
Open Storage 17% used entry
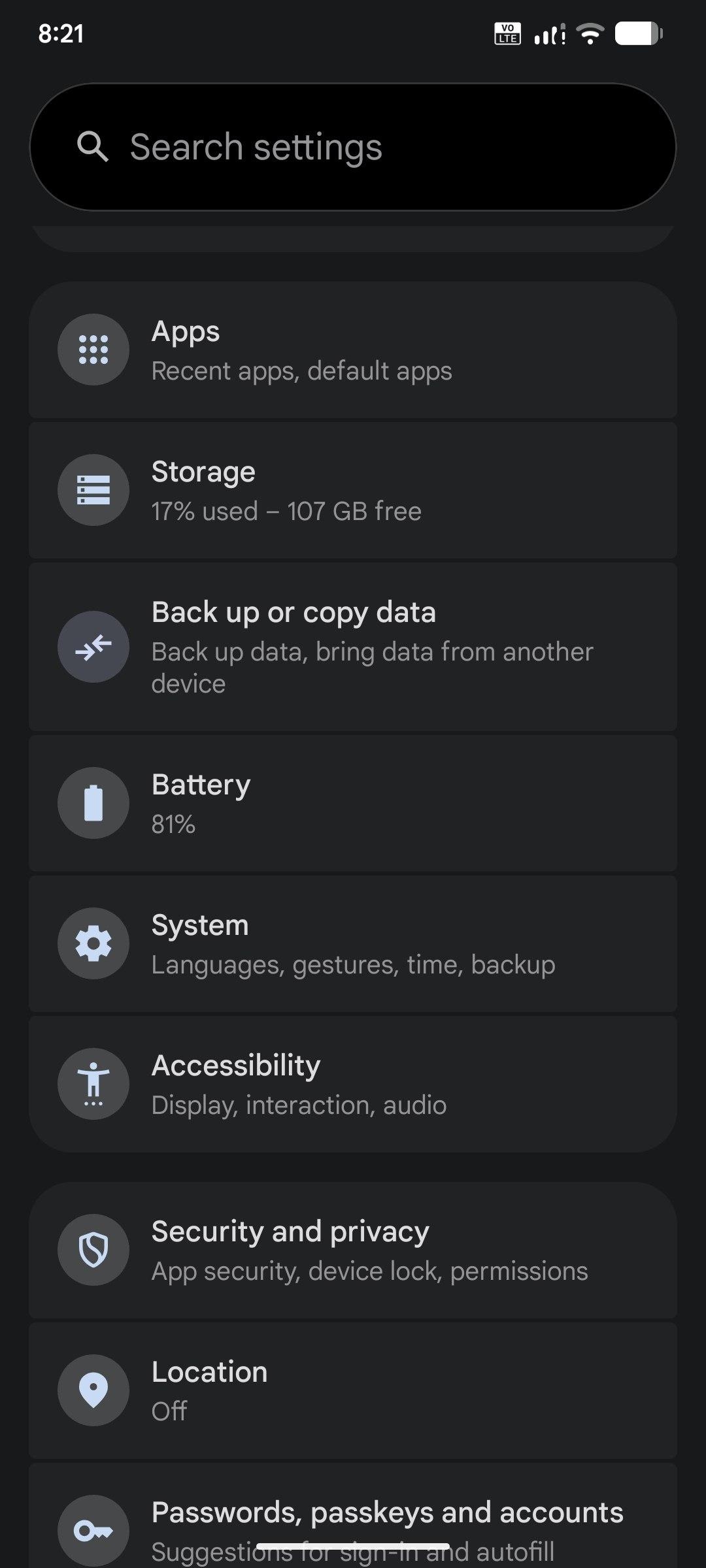353,491
